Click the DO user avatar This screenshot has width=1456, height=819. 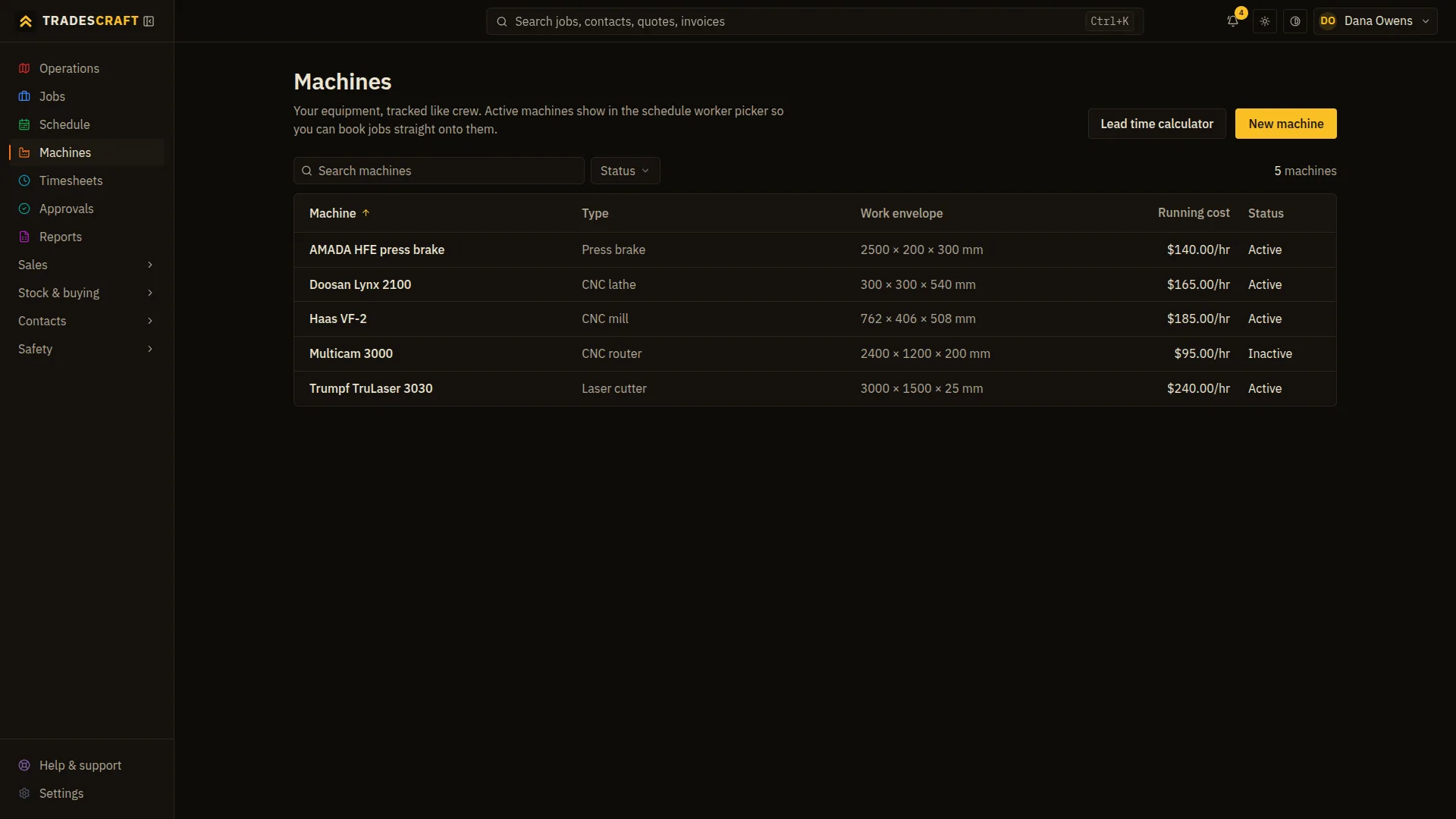pyautogui.click(x=1328, y=21)
